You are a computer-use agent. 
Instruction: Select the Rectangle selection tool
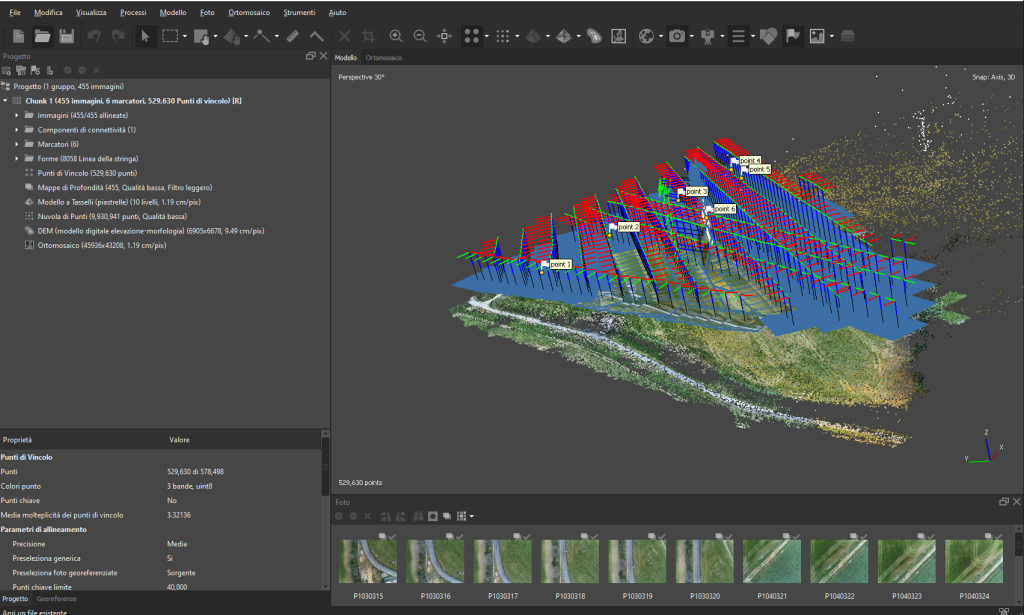point(170,37)
